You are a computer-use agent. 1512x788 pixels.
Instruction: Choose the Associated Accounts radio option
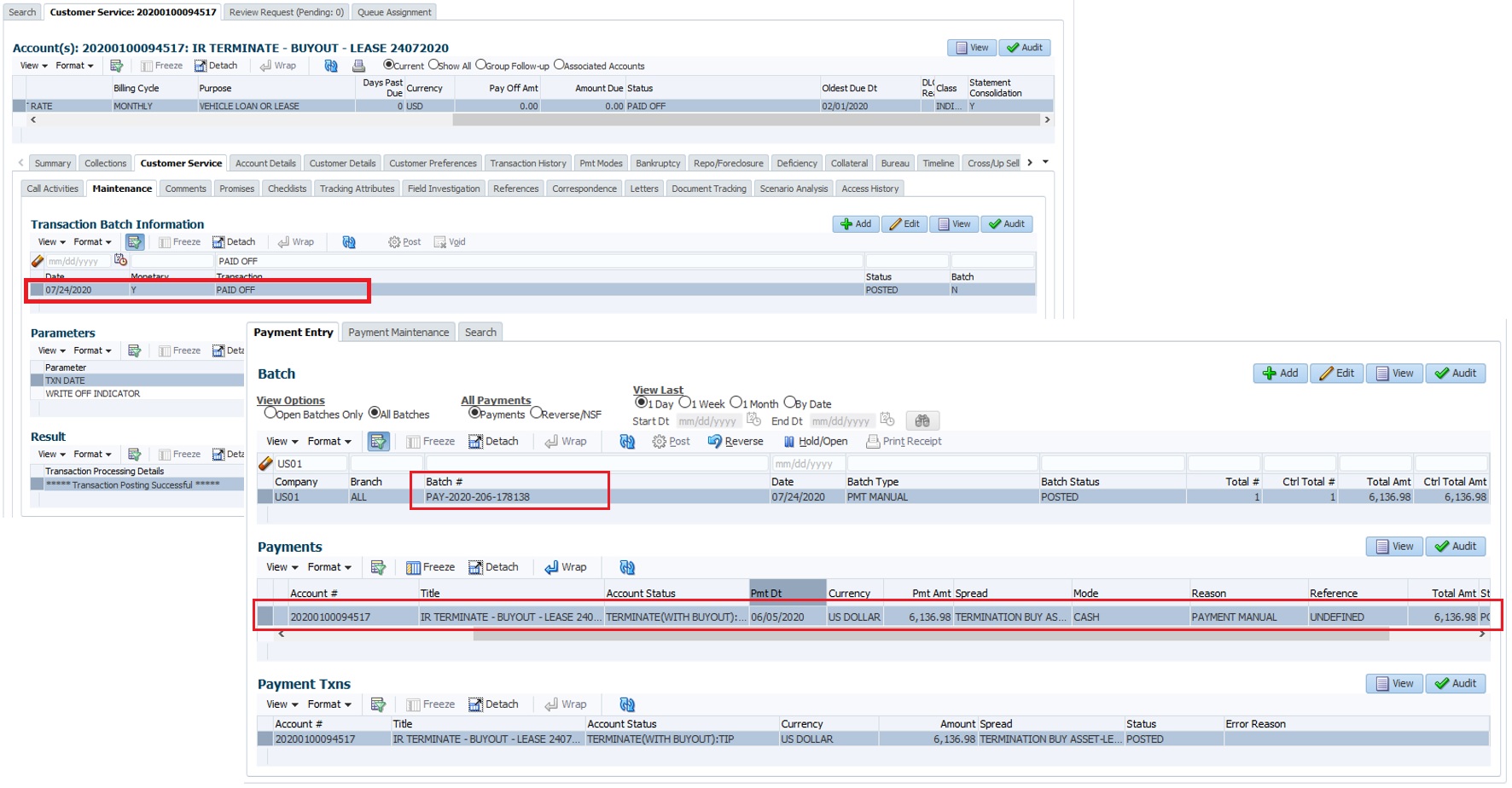559,65
